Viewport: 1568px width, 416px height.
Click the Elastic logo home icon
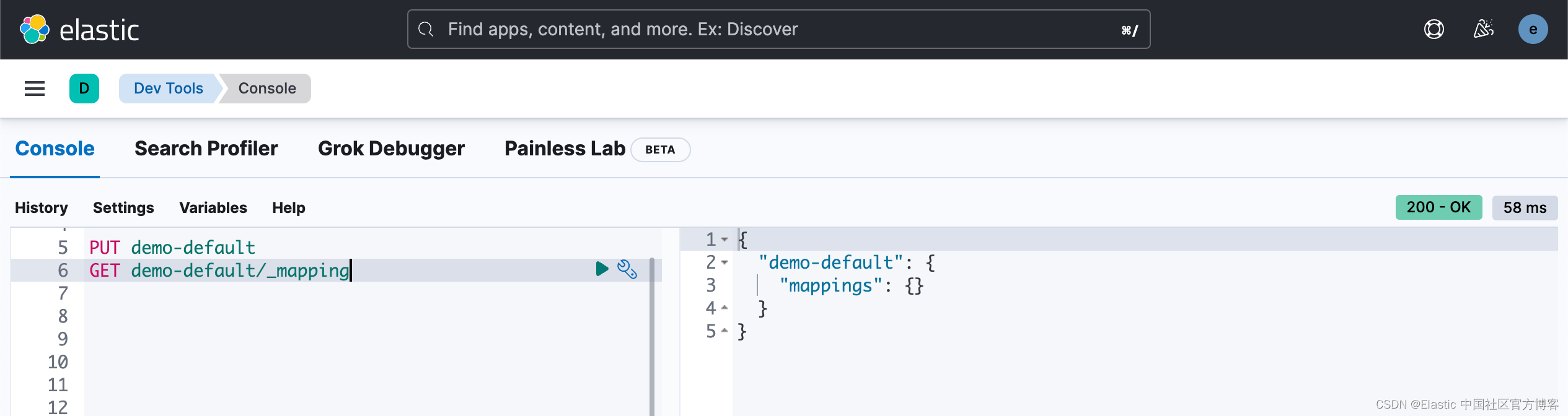pyautogui.click(x=35, y=29)
